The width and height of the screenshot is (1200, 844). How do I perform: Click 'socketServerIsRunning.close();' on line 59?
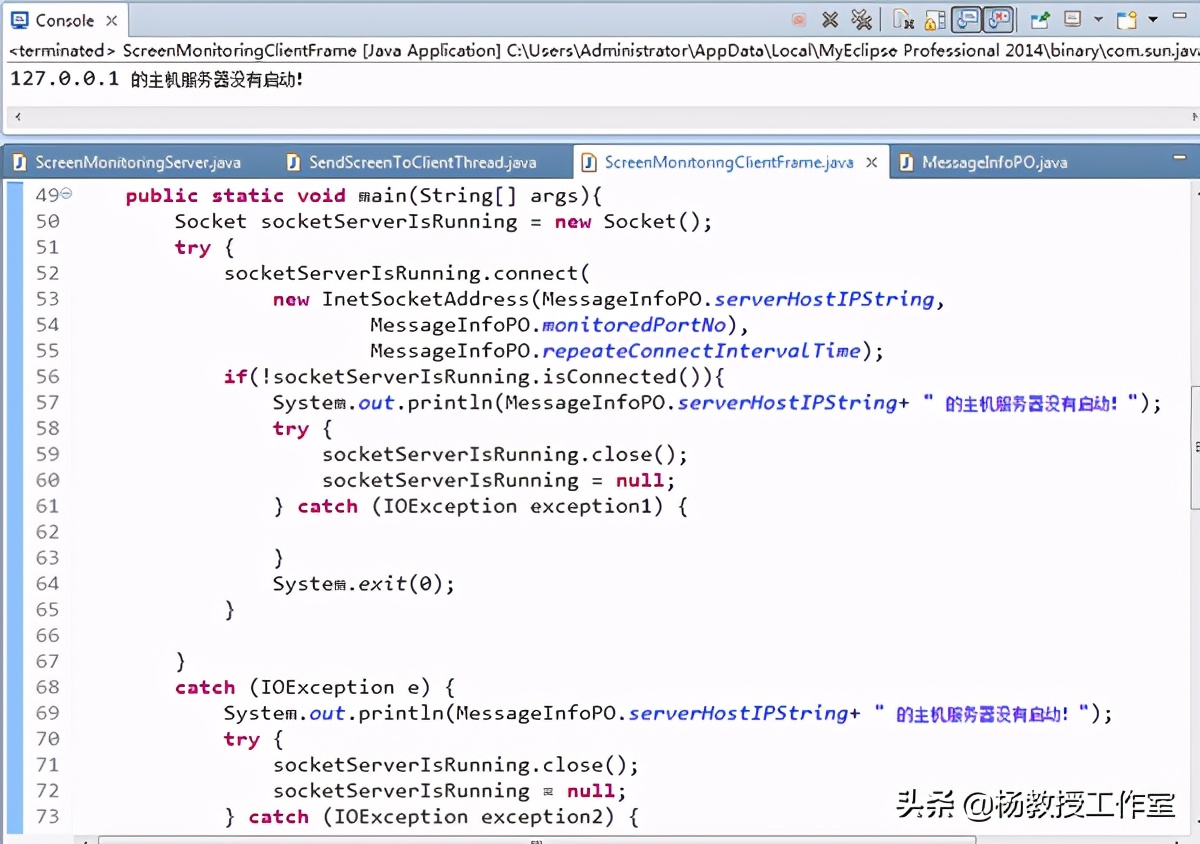click(x=505, y=455)
